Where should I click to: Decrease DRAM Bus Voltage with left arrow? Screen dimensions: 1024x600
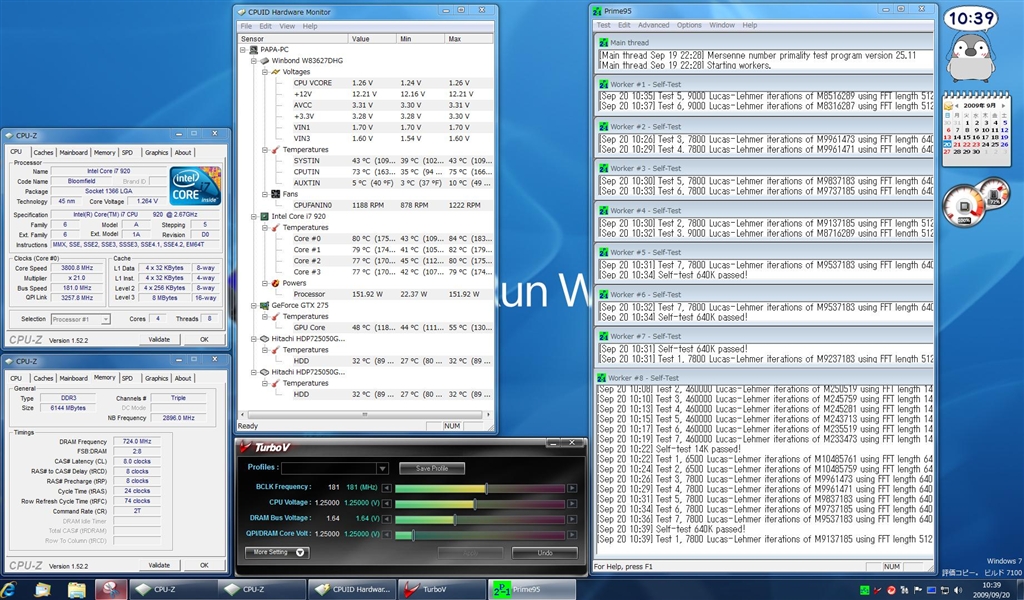387,520
